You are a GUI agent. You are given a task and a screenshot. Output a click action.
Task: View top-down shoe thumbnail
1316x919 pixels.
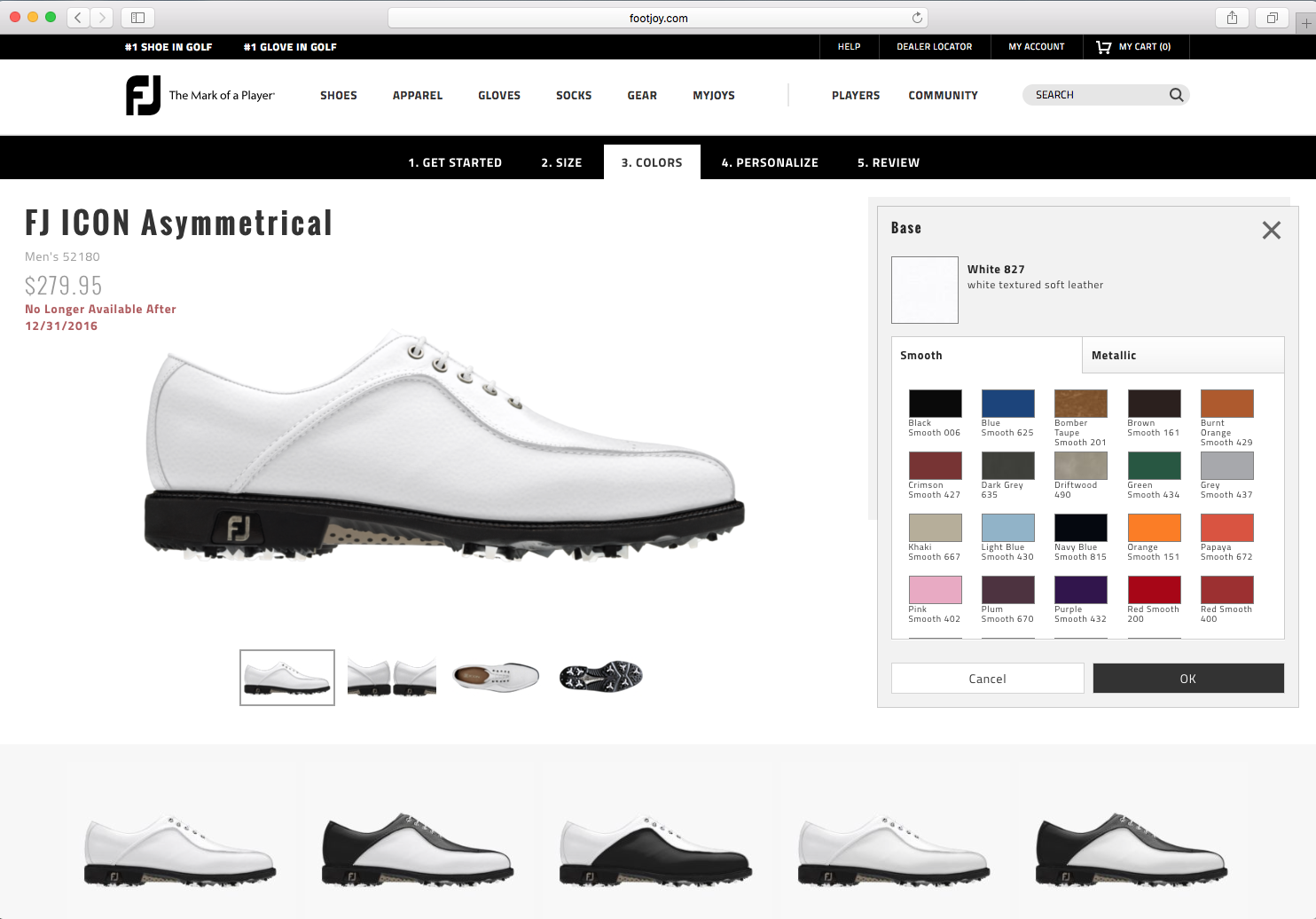pos(496,677)
